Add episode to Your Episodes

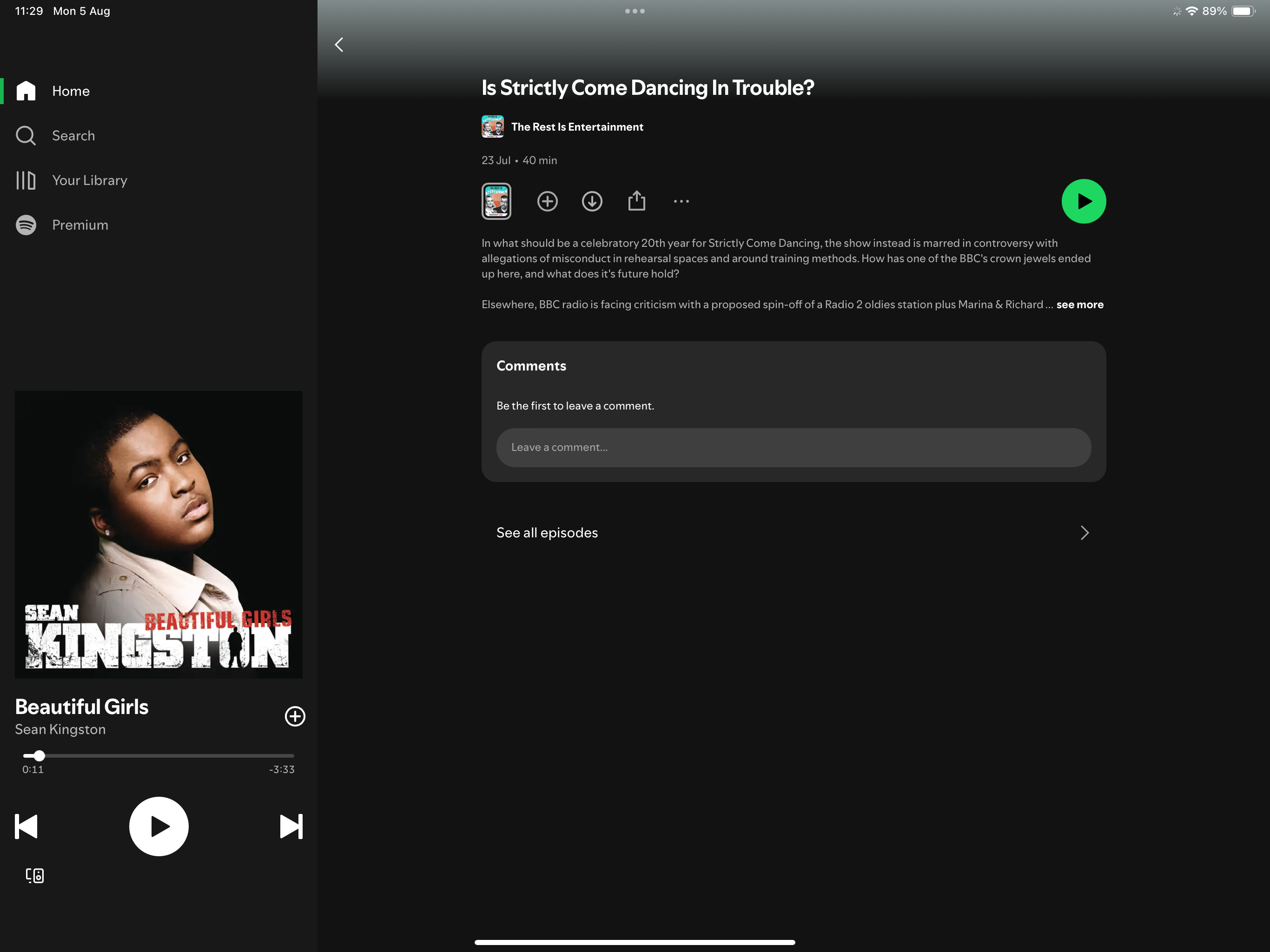click(x=547, y=202)
